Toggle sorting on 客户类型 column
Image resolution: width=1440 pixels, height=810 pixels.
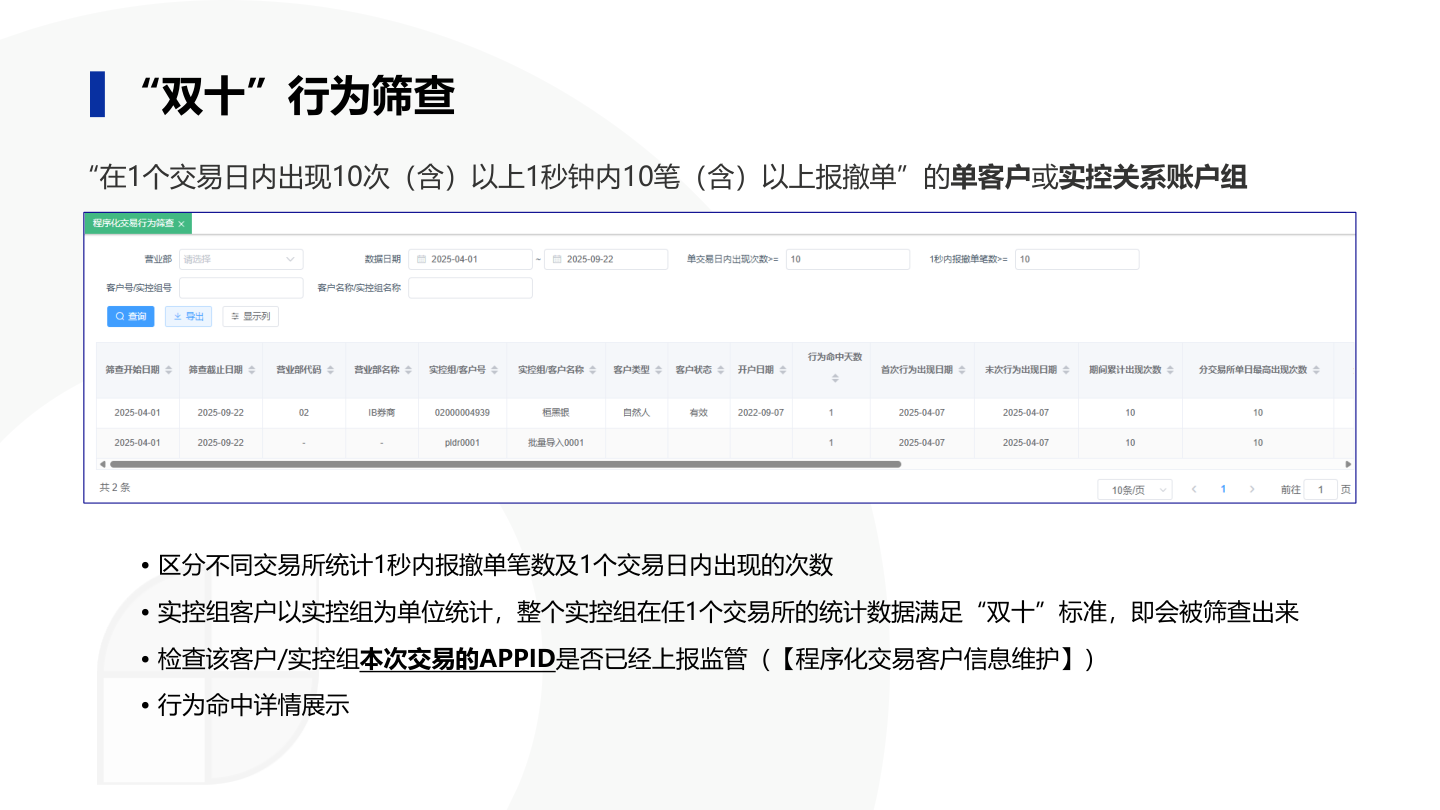658,370
